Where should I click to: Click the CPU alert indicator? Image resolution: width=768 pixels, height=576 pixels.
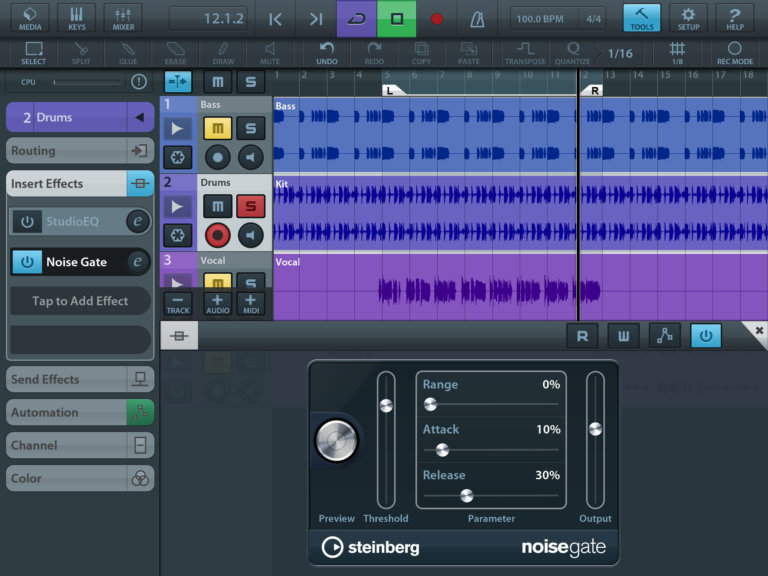(x=139, y=81)
